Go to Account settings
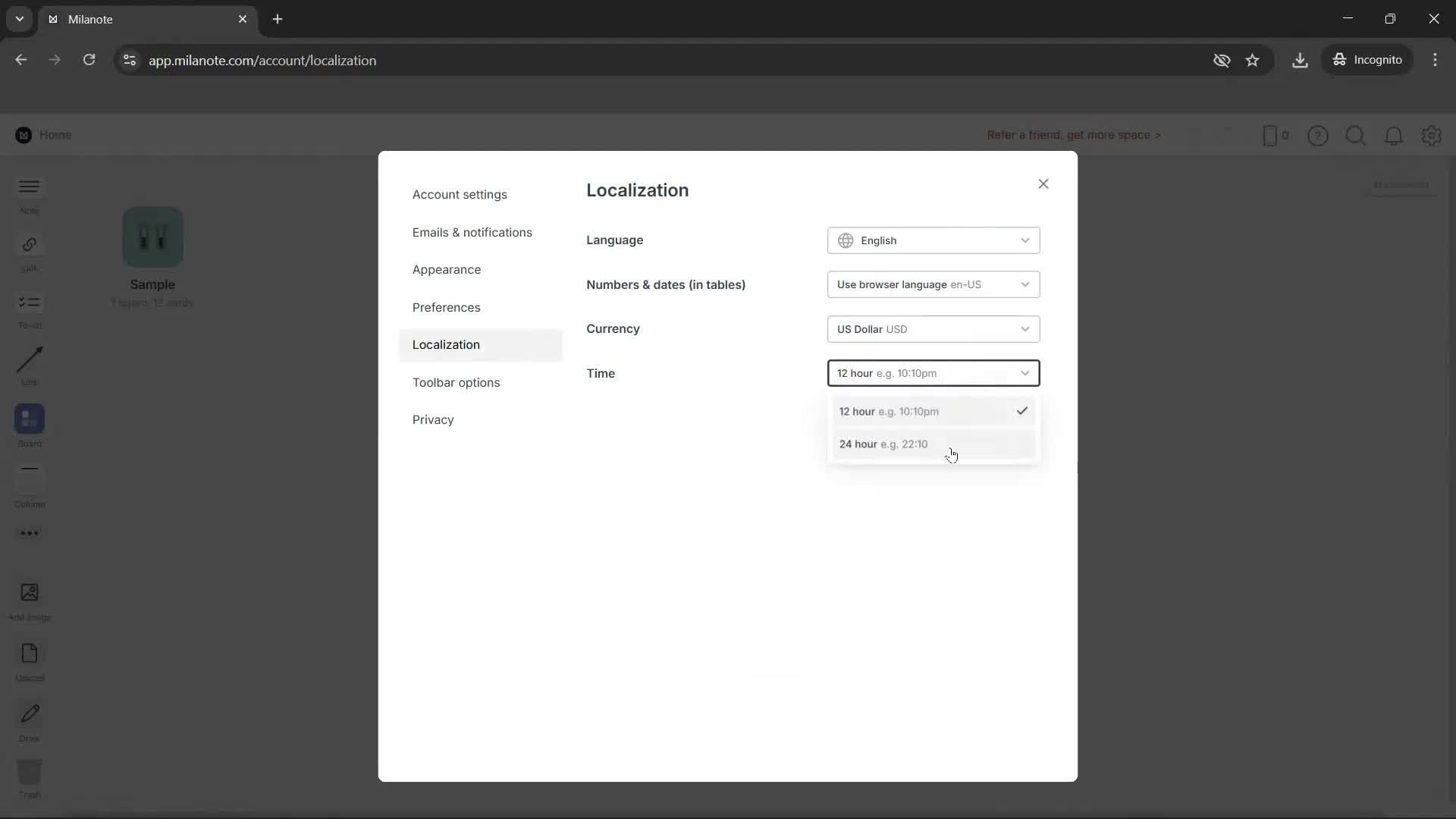Screen dimensions: 1456x819 (460, 194)
